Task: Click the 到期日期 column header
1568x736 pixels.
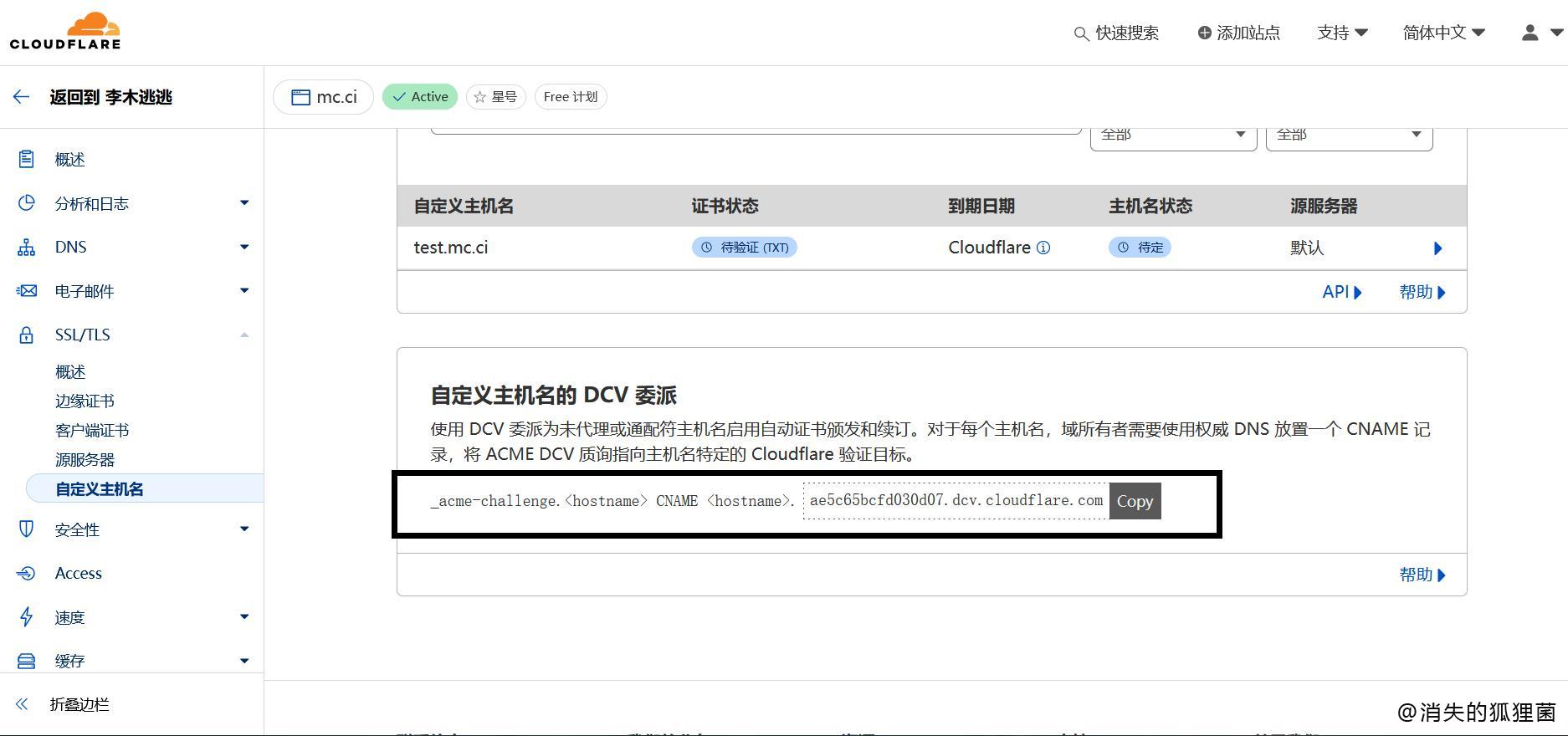Action: pos(981,206)
